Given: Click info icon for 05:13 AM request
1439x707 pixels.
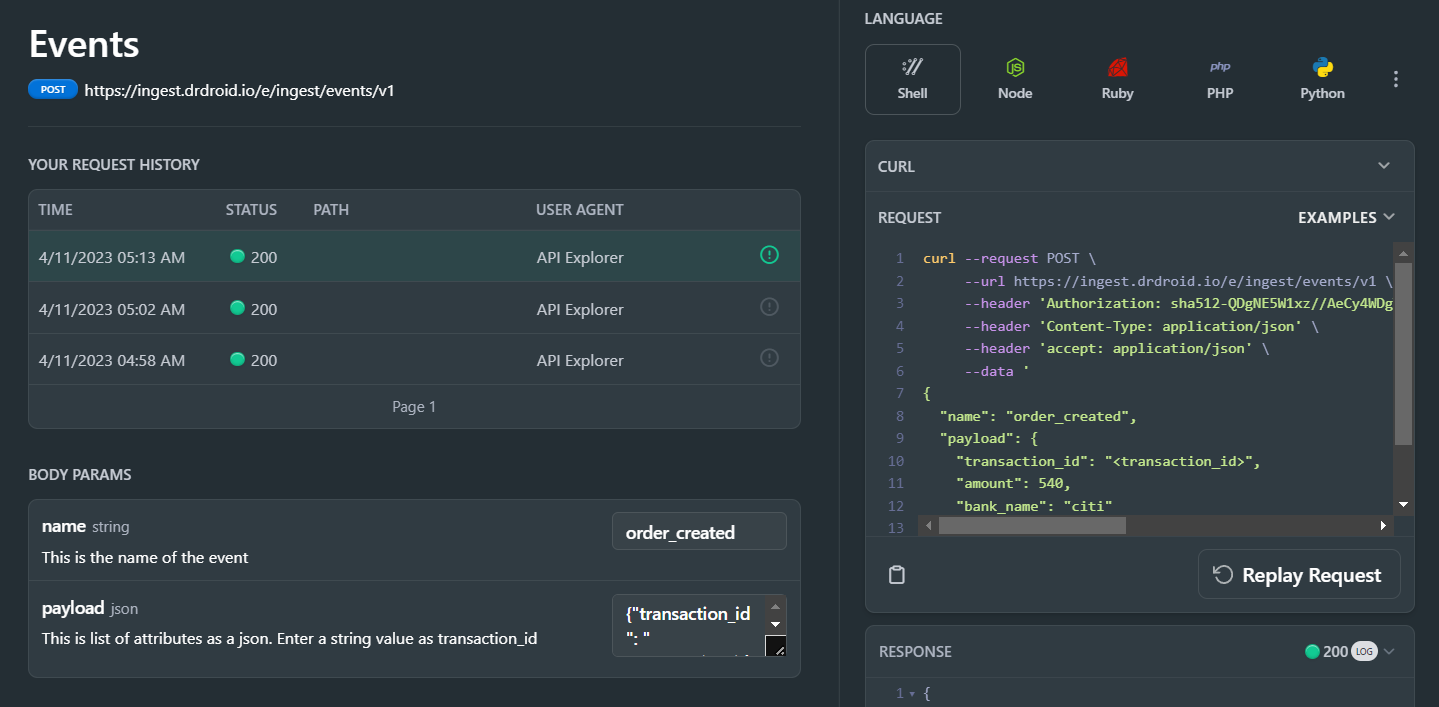Looking at the screenshot, I should 769,256.
